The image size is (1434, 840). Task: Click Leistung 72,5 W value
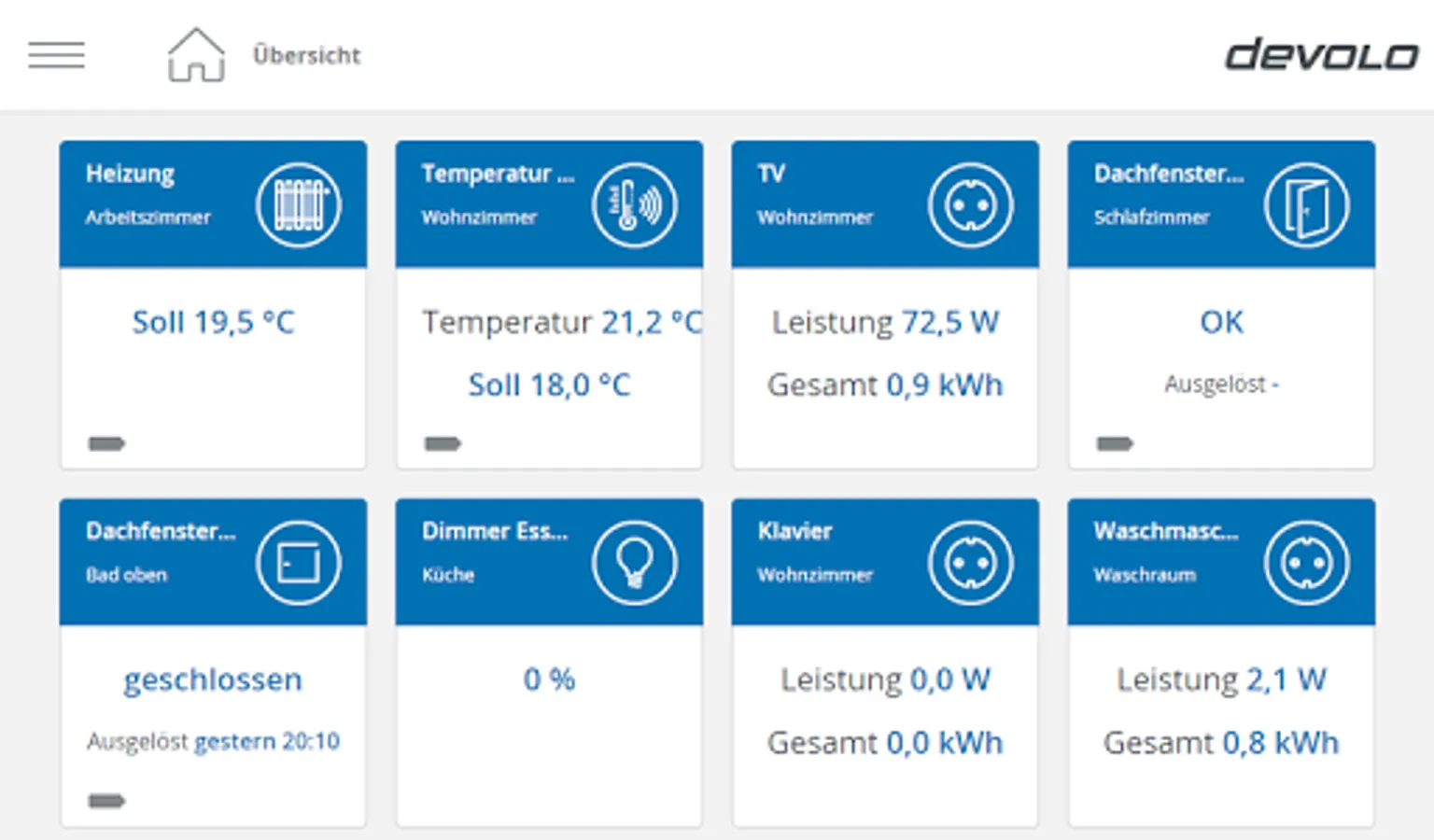point(885,322)
